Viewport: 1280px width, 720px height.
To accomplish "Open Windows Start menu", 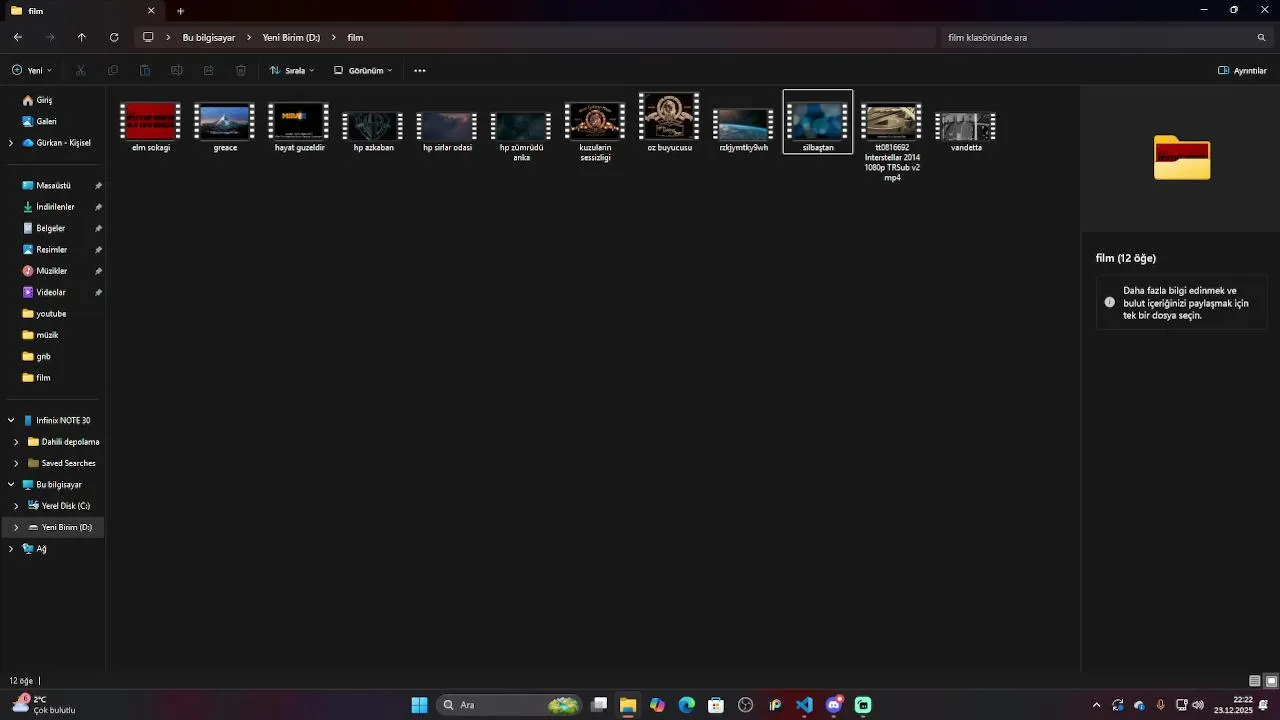I will pyautogui.click(x=420, y=705).
